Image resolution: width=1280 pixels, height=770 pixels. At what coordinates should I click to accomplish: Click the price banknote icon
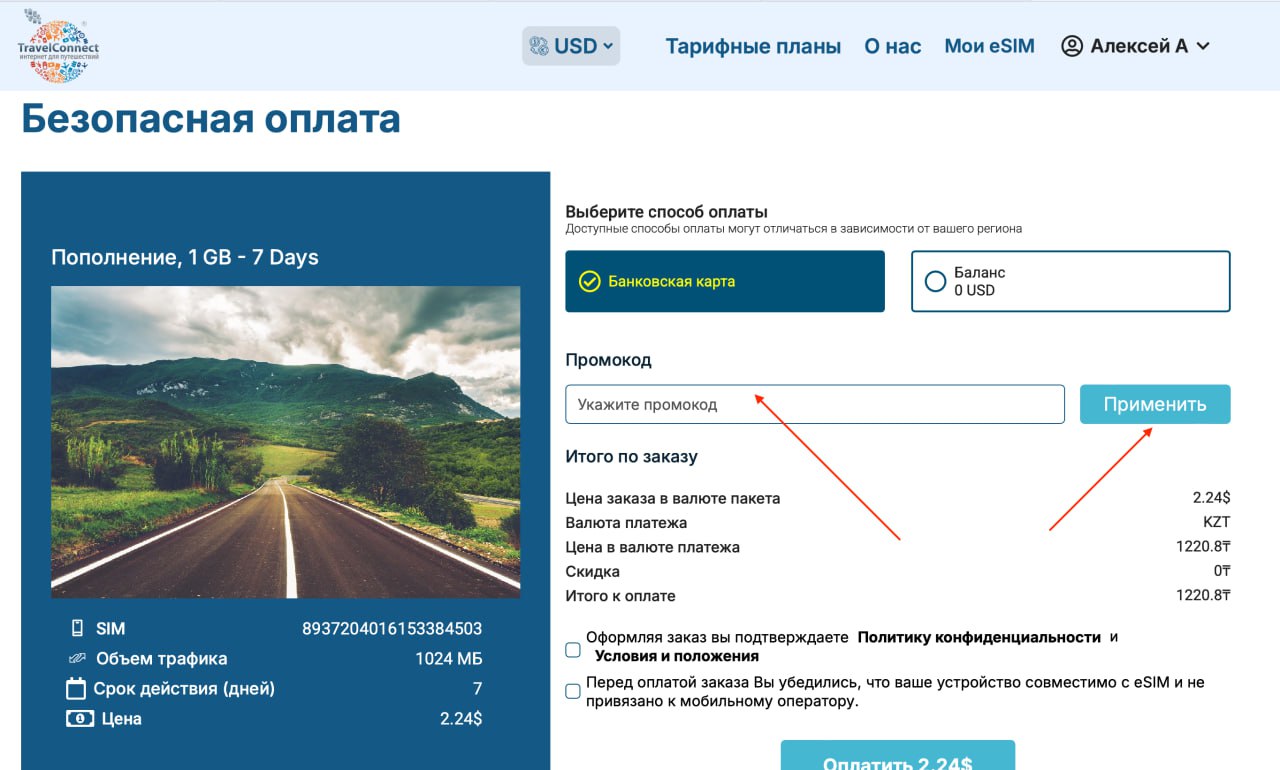point(79,719)
